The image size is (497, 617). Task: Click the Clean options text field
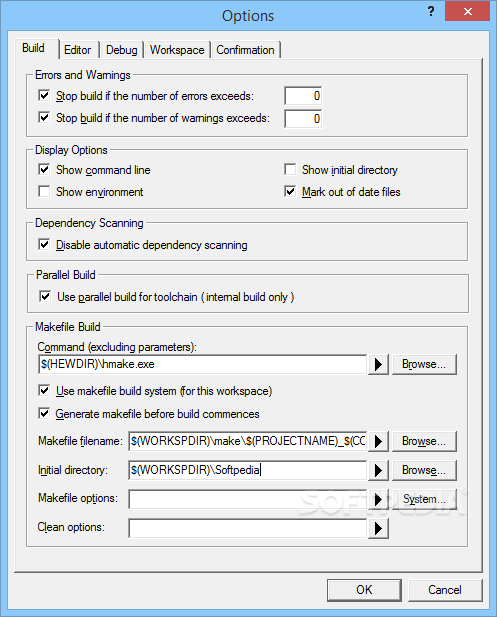pyautogui.click(x=248, y=528)
